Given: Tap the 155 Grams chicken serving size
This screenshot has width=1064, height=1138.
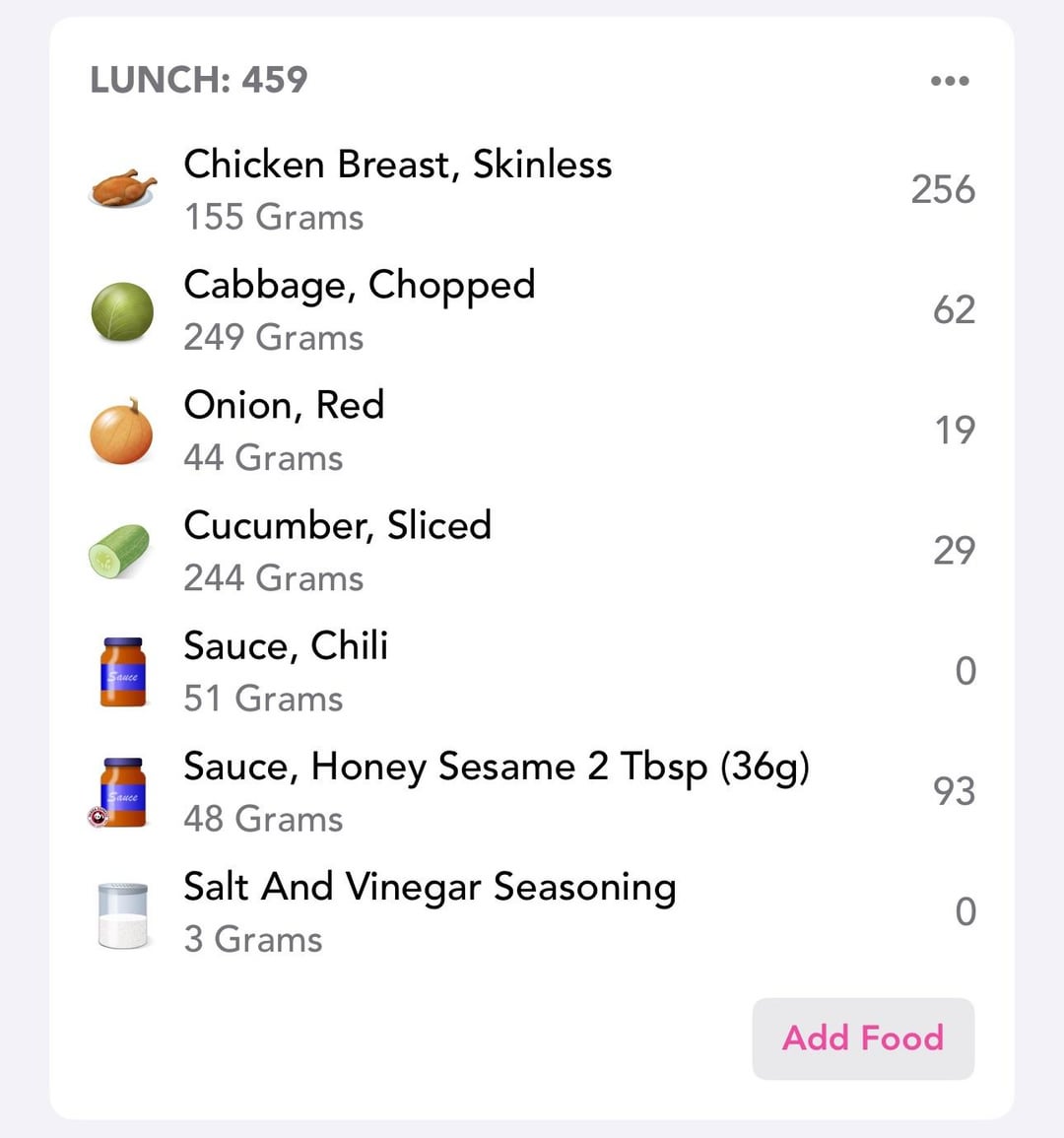Looking at the screenshot, I should pos(274,218).
